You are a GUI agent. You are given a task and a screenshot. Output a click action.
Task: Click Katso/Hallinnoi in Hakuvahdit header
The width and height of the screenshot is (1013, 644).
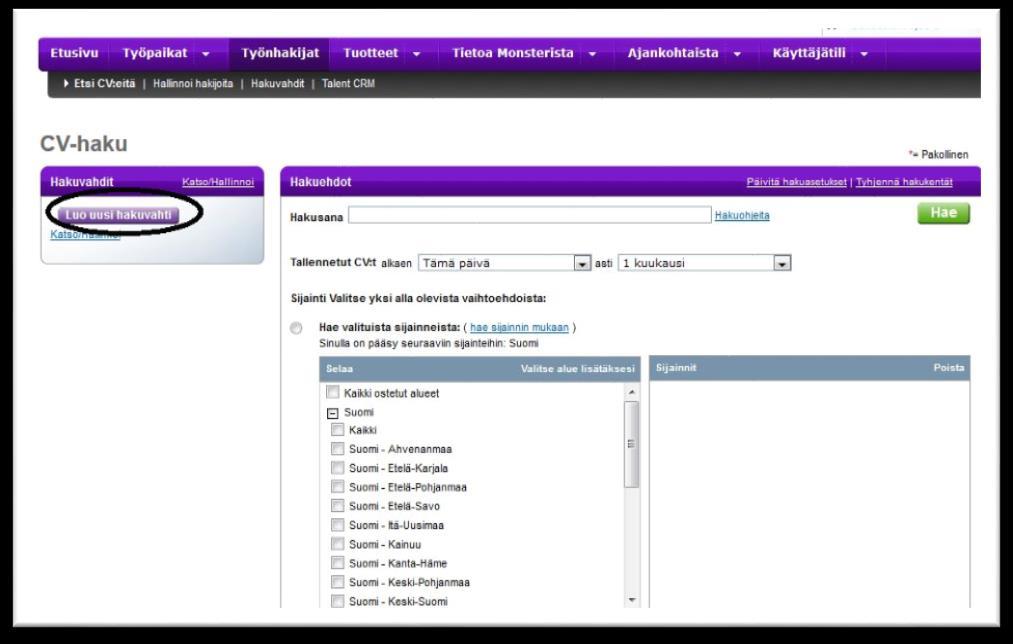point(218,182)
